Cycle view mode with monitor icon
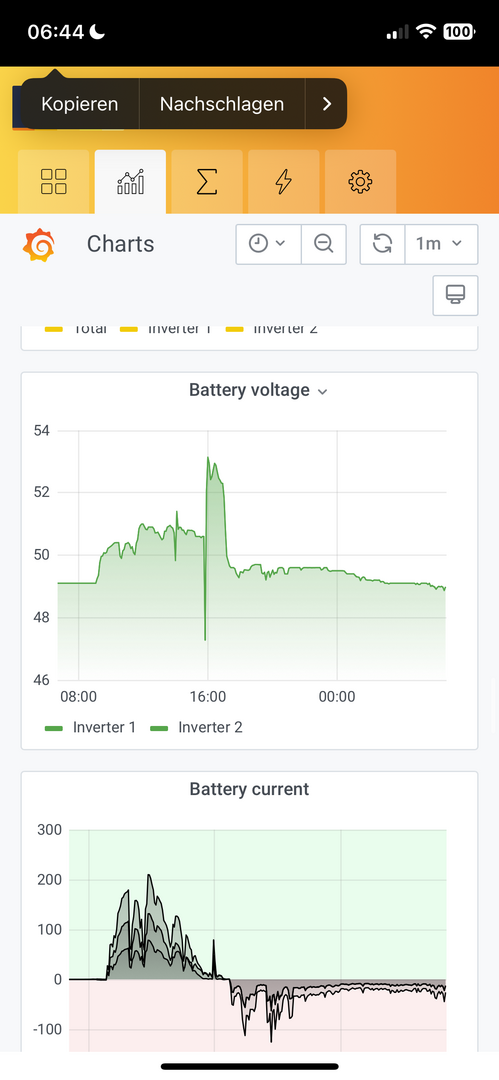 [x=456, y=295]
